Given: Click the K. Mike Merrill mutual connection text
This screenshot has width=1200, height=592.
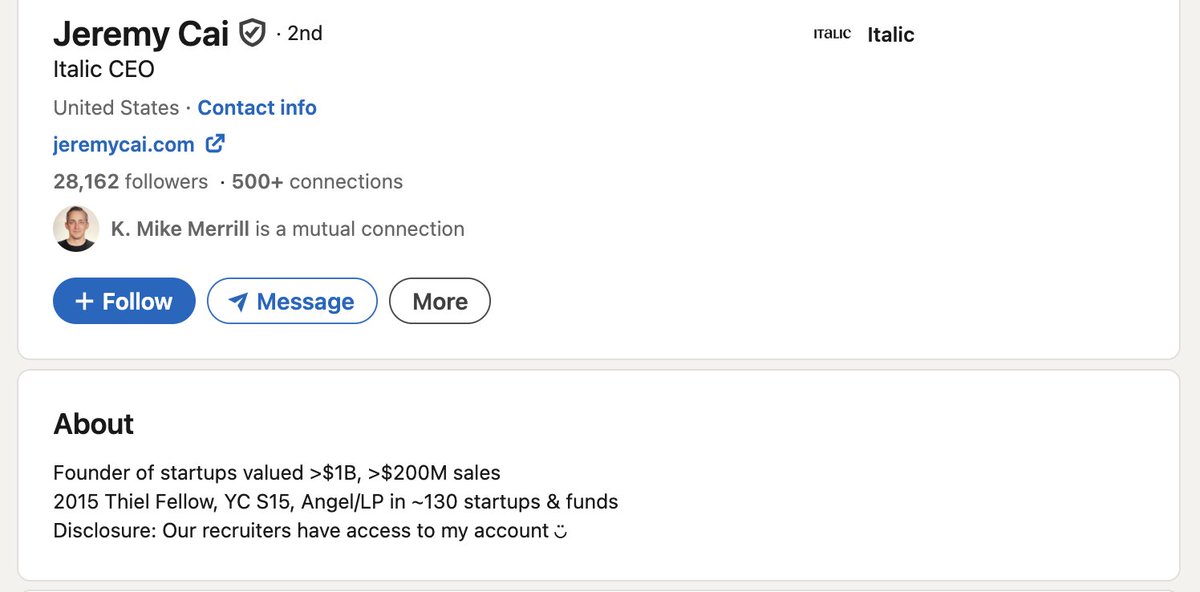Looking at the screenshot, I should [x=288, y=229].
